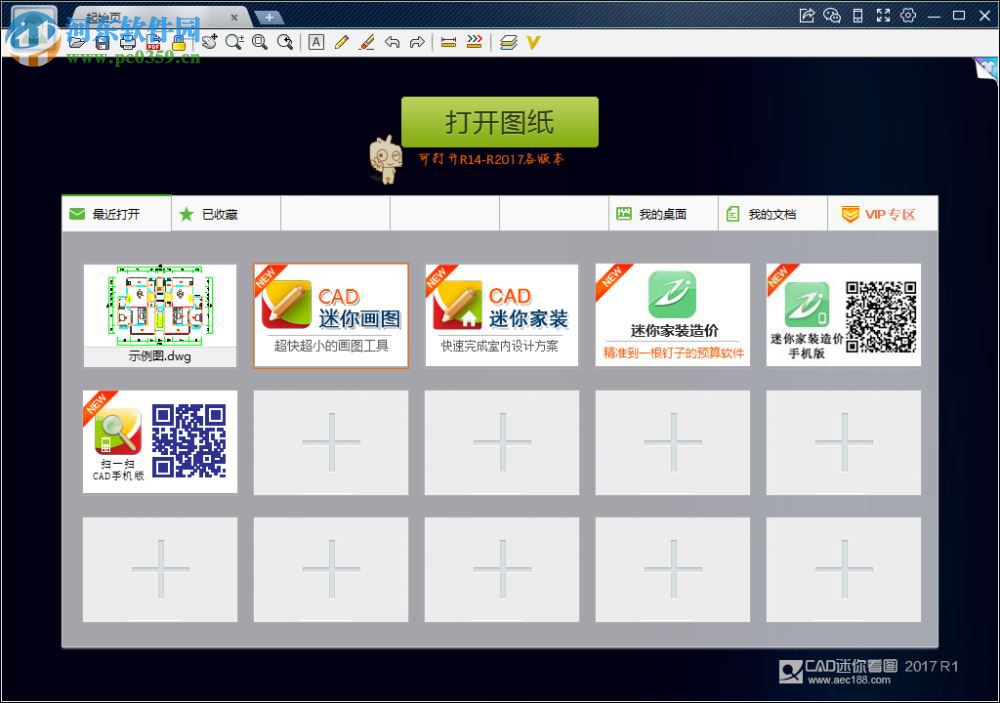Switch to the 已收藏 favorites tab
Viewport: 1000px width, 703px height.
[225, 213]
